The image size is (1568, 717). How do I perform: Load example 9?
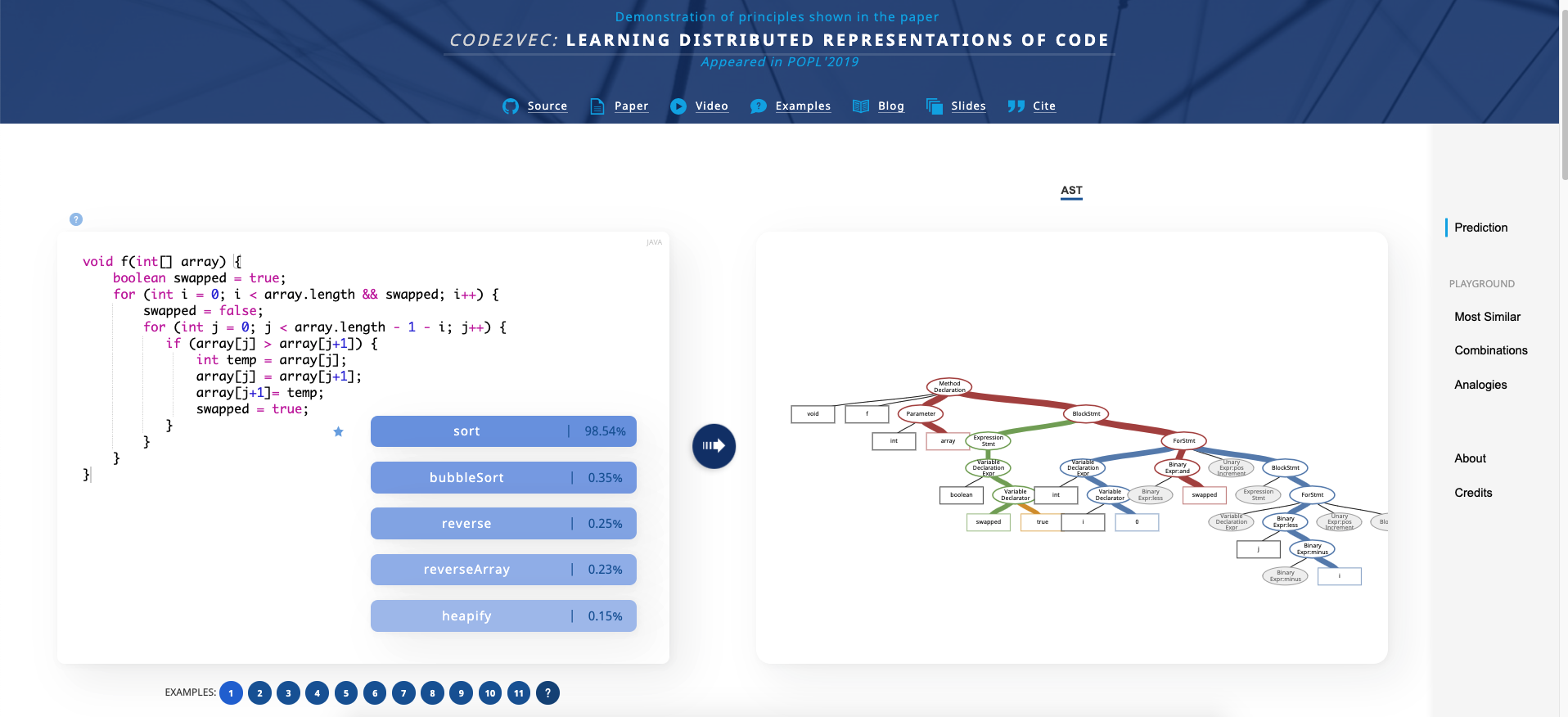462,693
